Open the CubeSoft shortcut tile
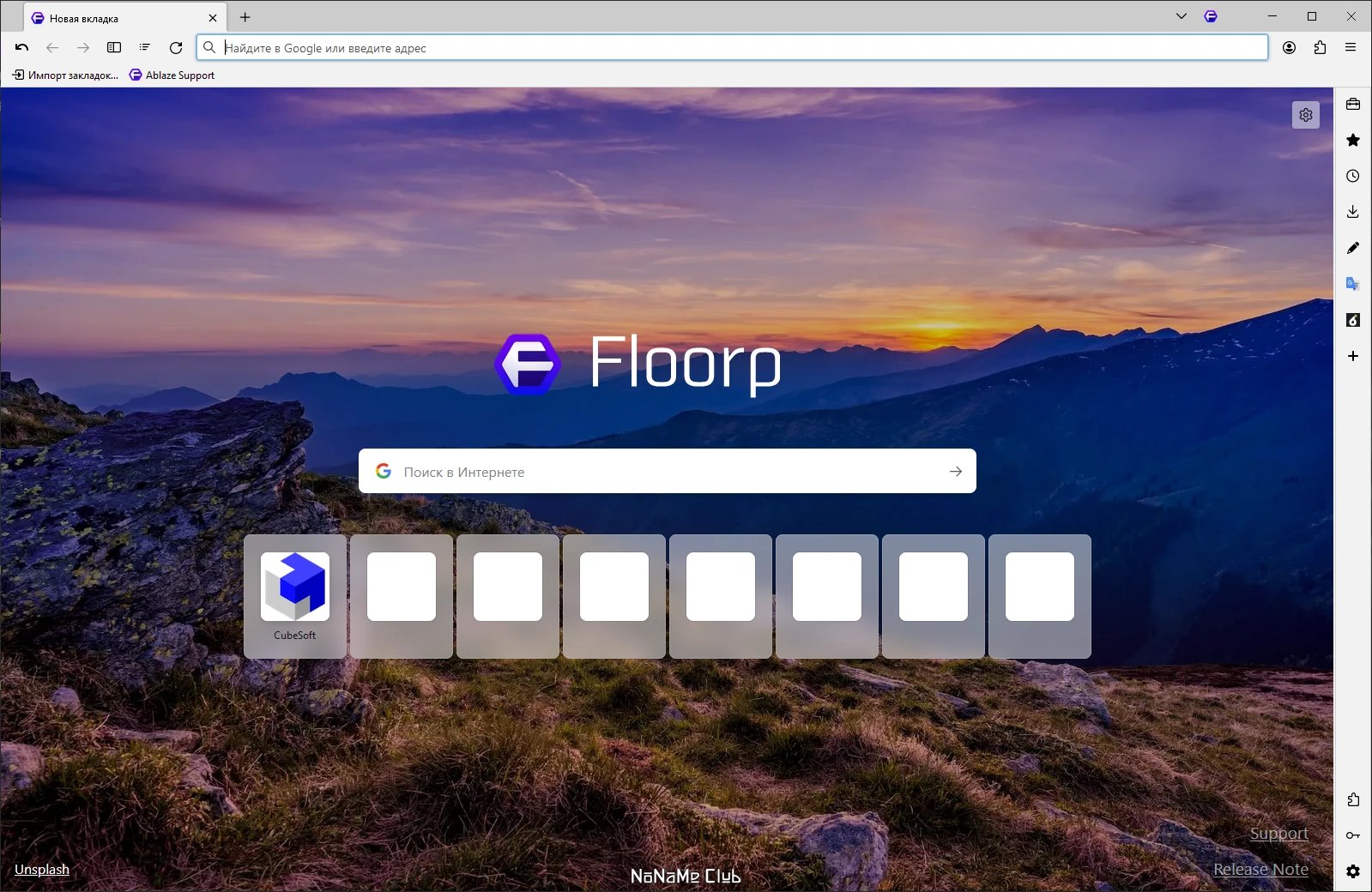 click(x=295, y=596)
